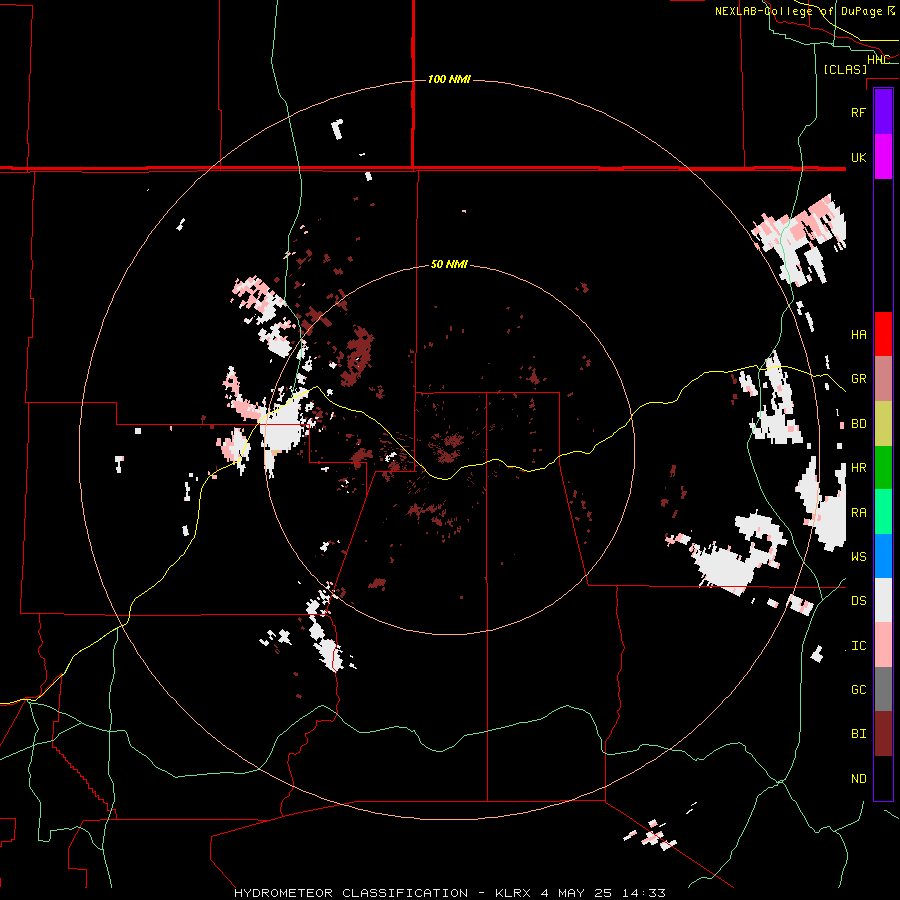Click the [CLAS] product label

(x=845, y=69)
